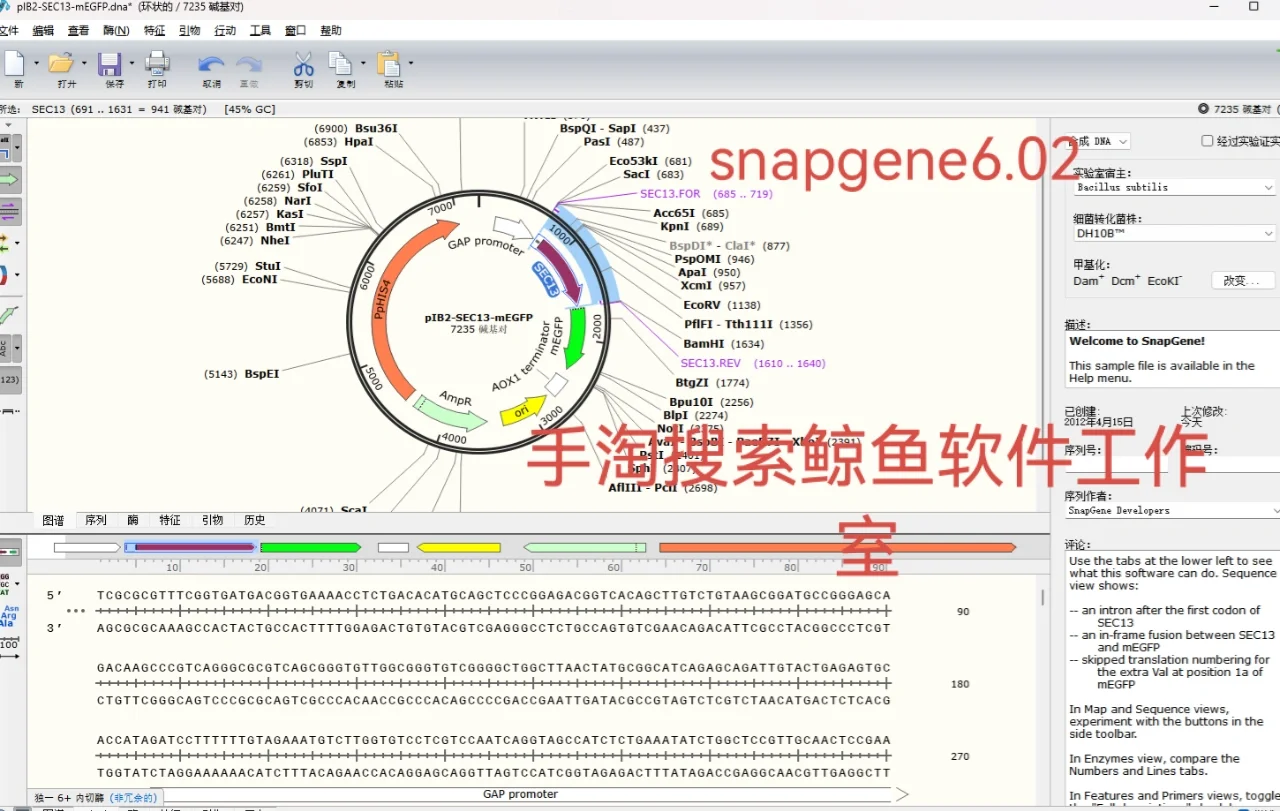Viewport: 1280px width, 811px height.
Task: Click the 100 scale ruler side icon
Action: 9,646
